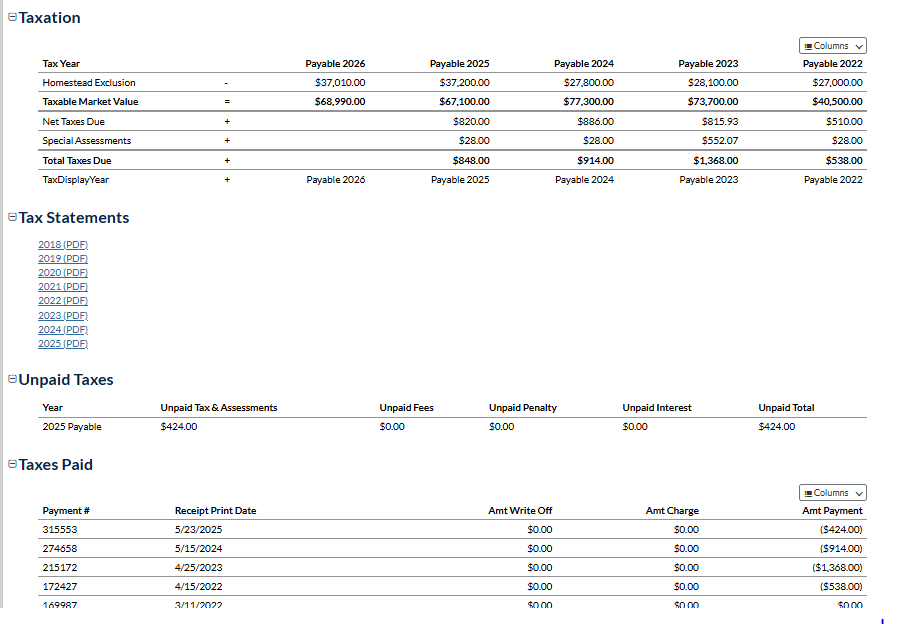897x624 pixels.
Task: Open the 2019 (PDF) tax statement
Action: 63,258
